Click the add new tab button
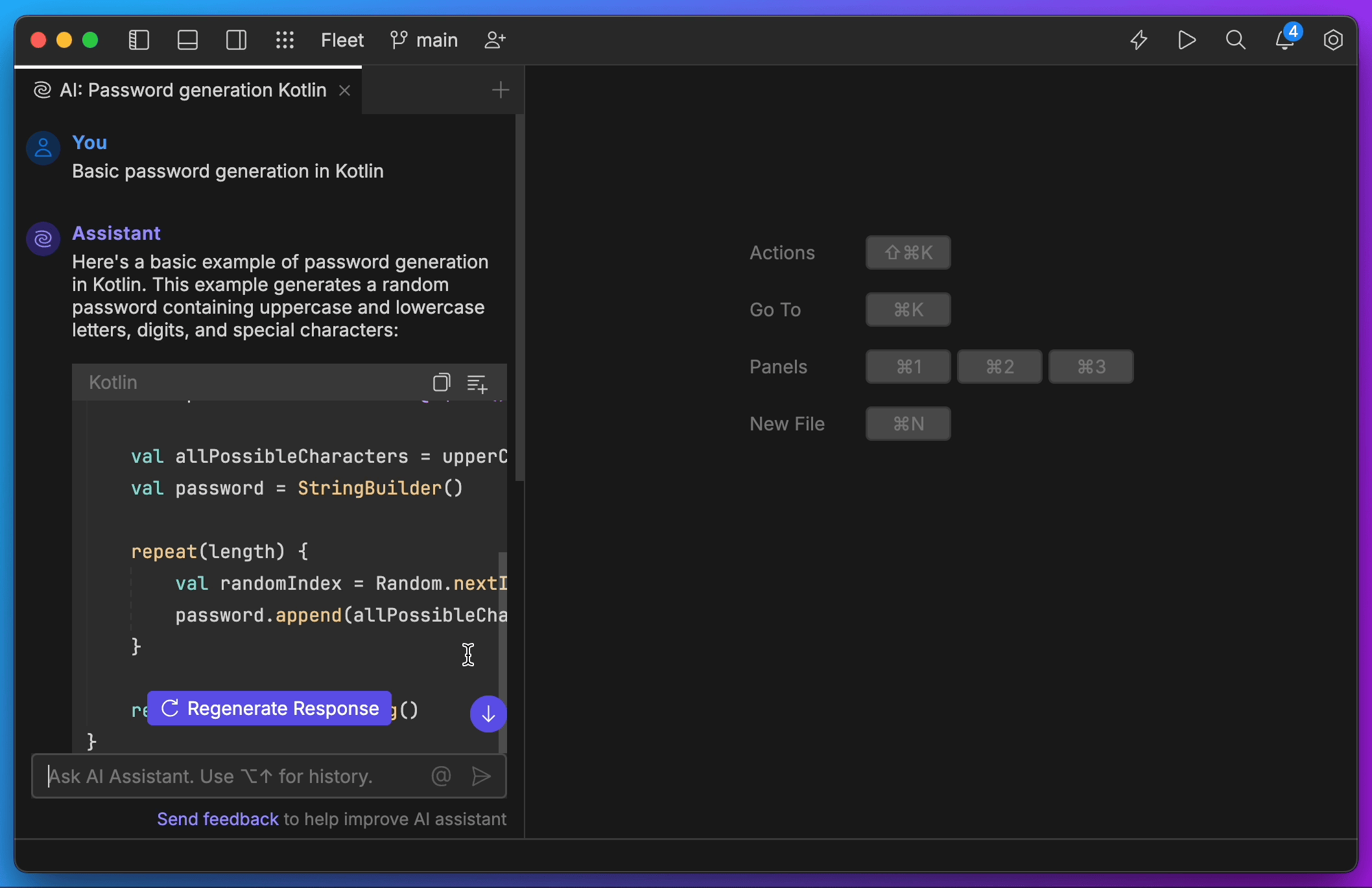The height and width of the screenshot is (888, 1372). point(500,89)
